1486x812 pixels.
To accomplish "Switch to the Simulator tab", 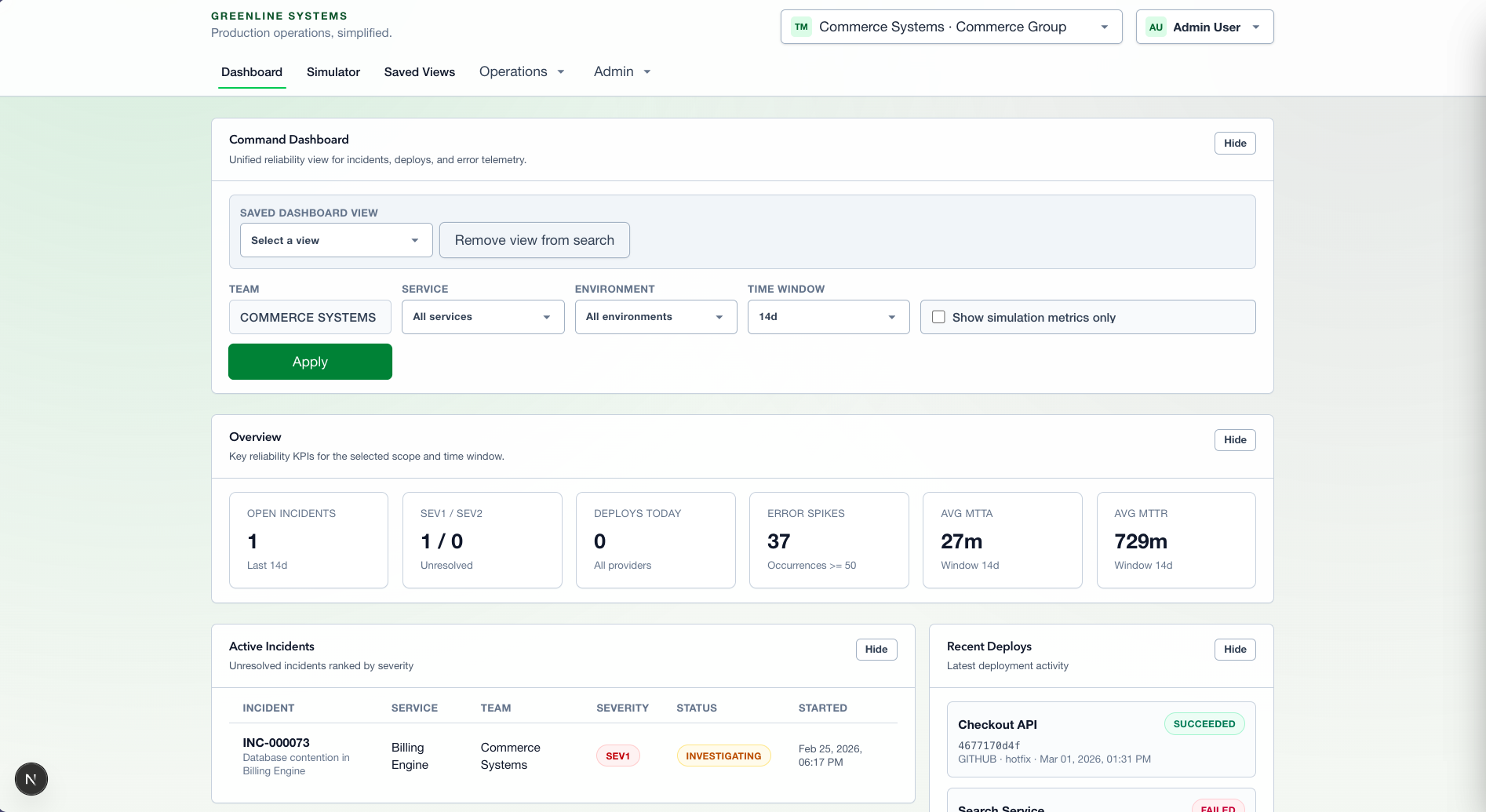I will coord(333,71).
